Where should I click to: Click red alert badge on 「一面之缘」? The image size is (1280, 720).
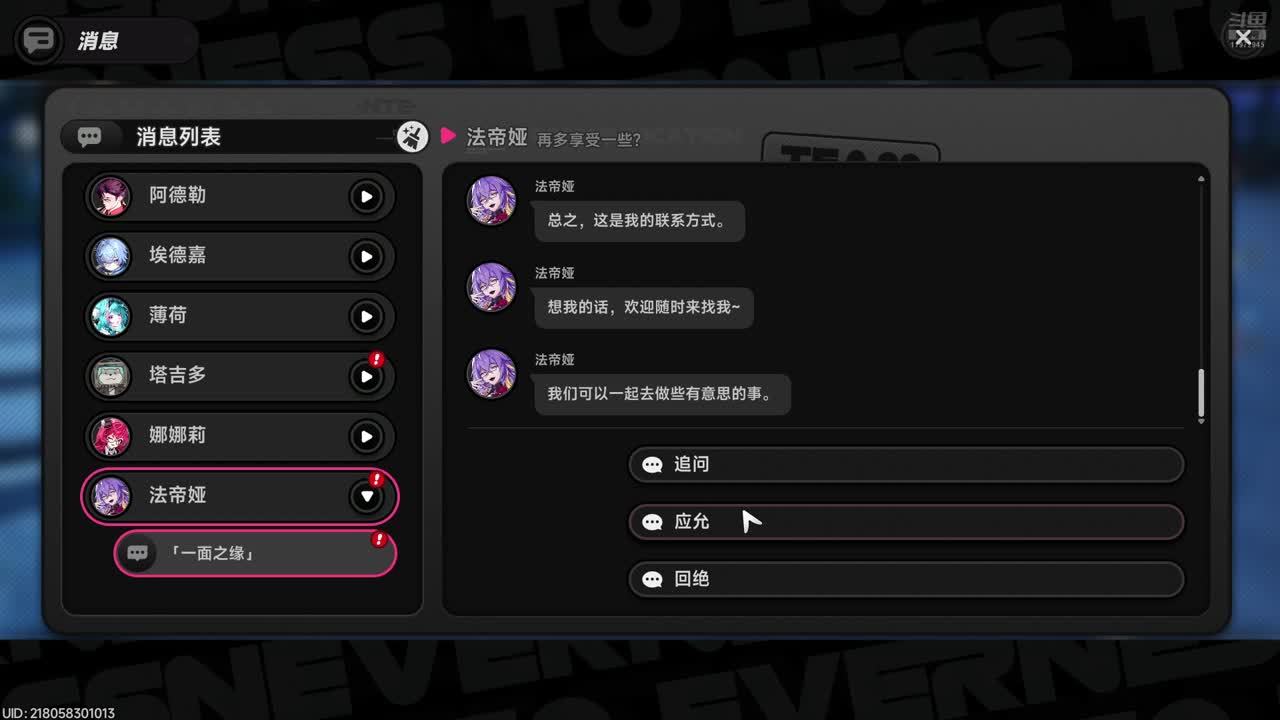tap(379, 539)
